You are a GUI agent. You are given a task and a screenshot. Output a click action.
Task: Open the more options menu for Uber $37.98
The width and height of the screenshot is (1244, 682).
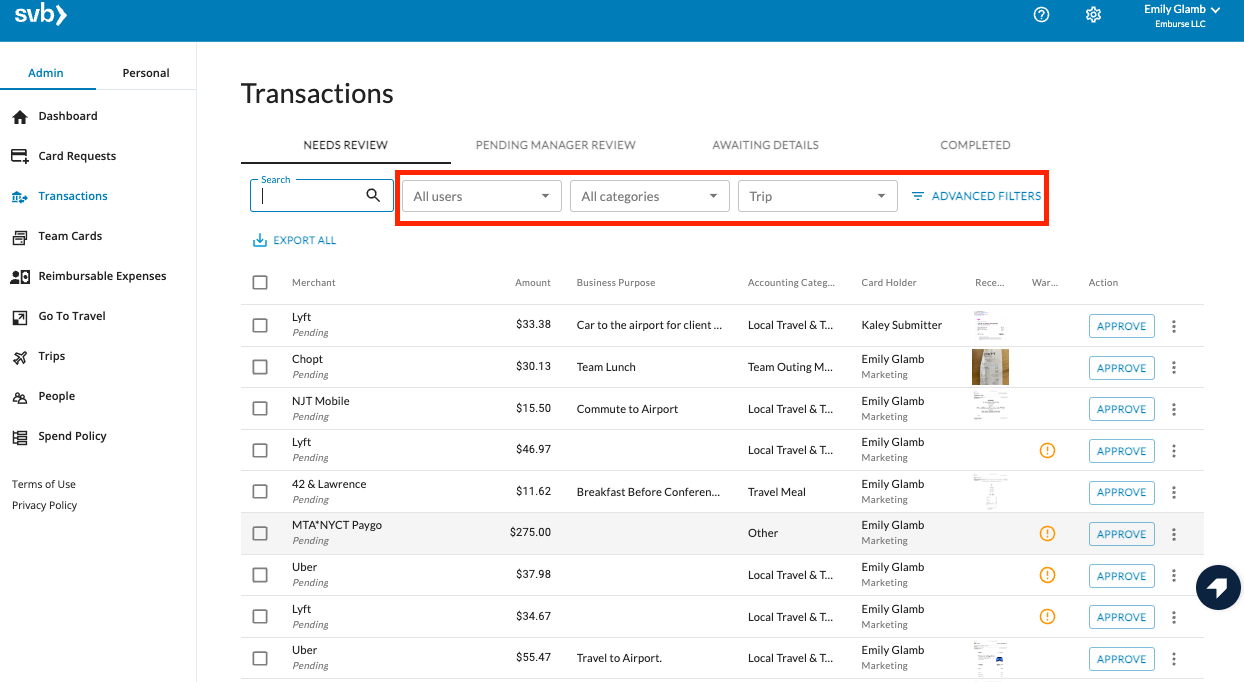tap(1174, 576)
